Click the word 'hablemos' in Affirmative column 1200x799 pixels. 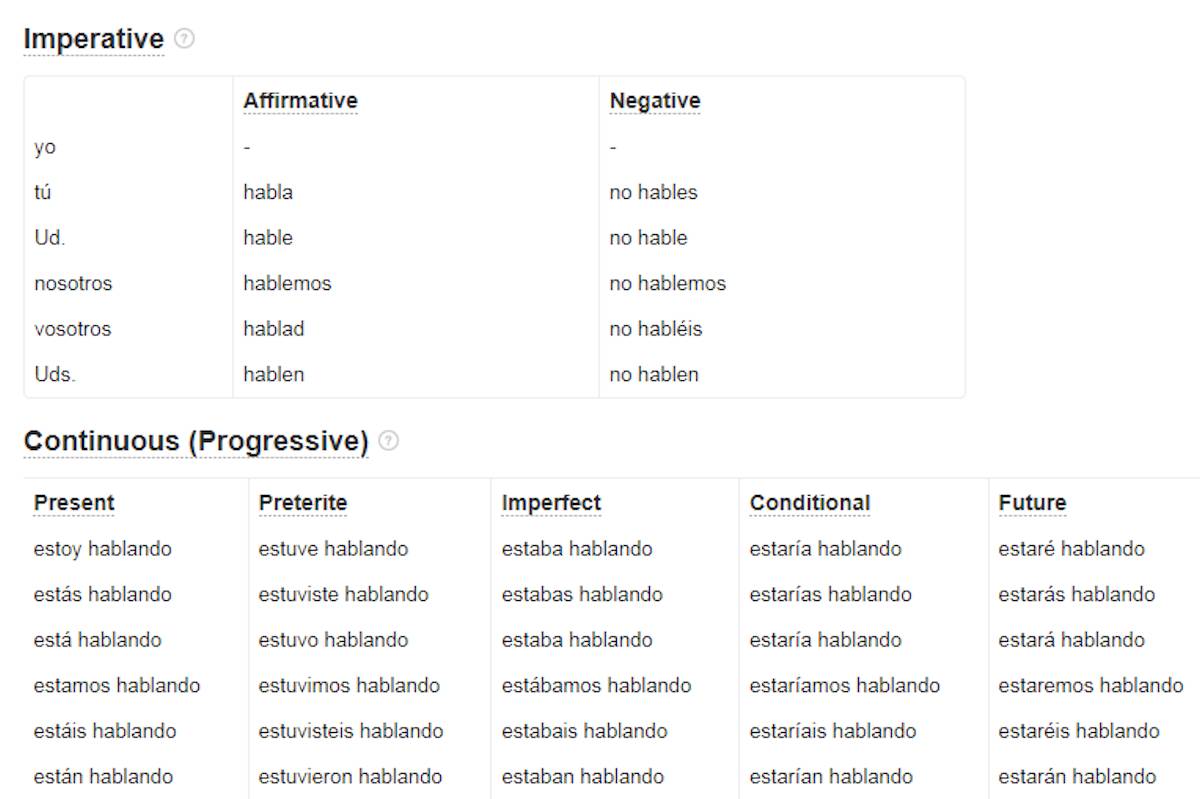[287, 284]
